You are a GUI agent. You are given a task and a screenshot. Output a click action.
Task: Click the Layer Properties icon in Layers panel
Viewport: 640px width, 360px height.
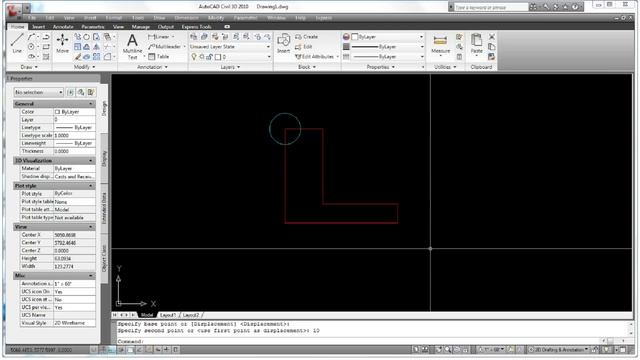tap(194, 37)
